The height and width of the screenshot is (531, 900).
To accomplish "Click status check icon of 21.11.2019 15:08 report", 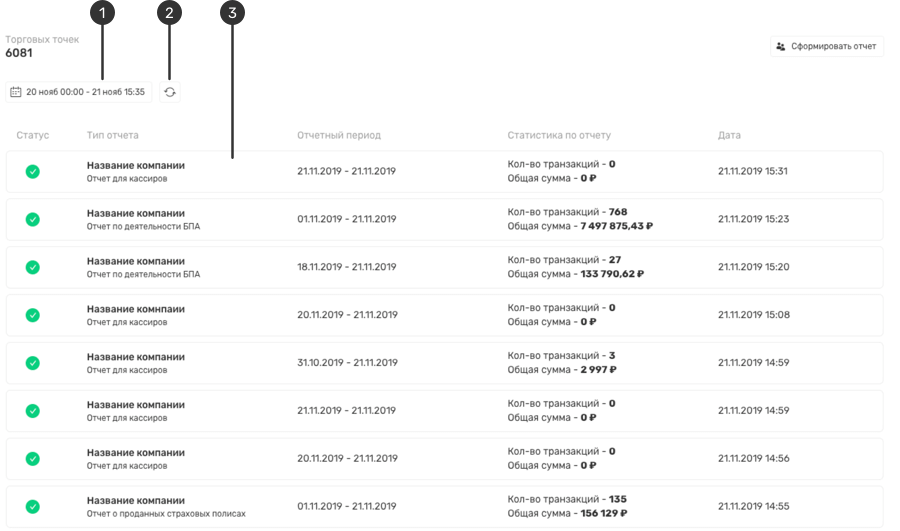I will [x=33, y=315].
